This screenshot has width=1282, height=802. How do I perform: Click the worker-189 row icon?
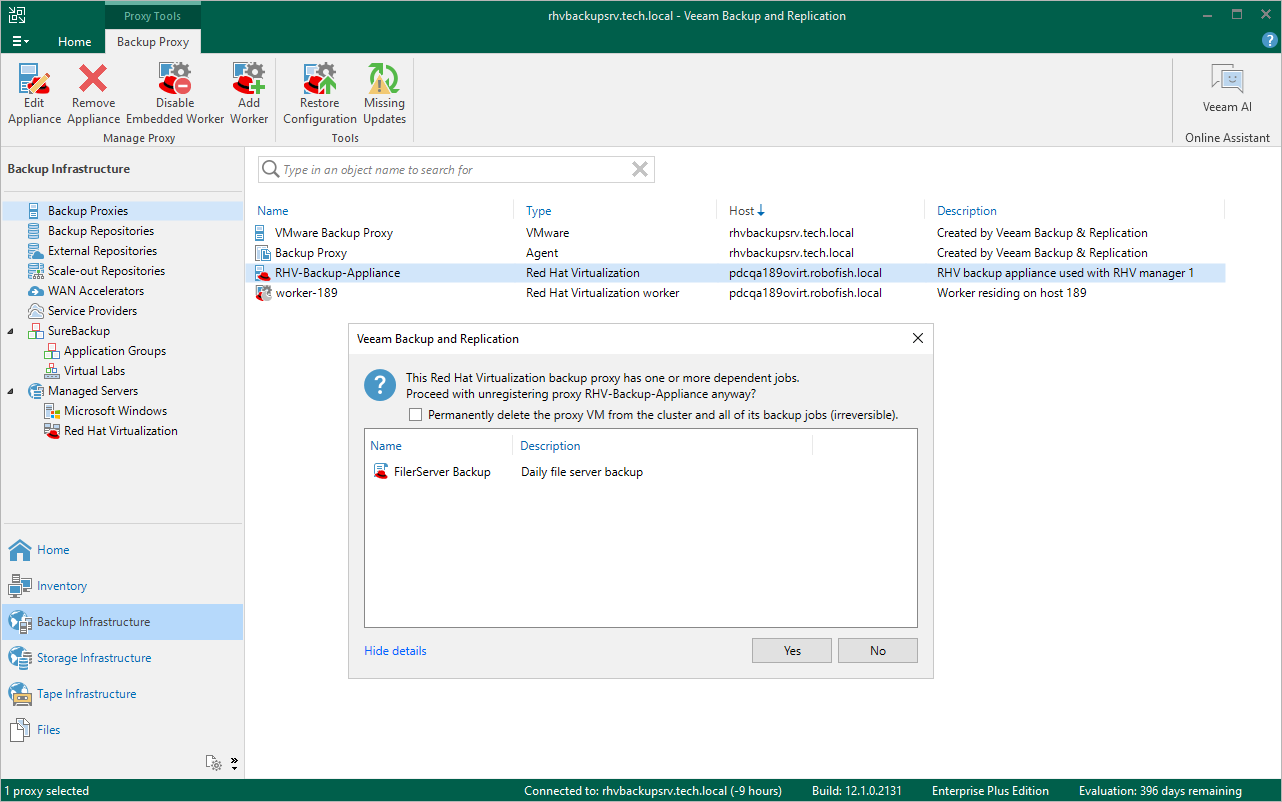pos(264,293)
